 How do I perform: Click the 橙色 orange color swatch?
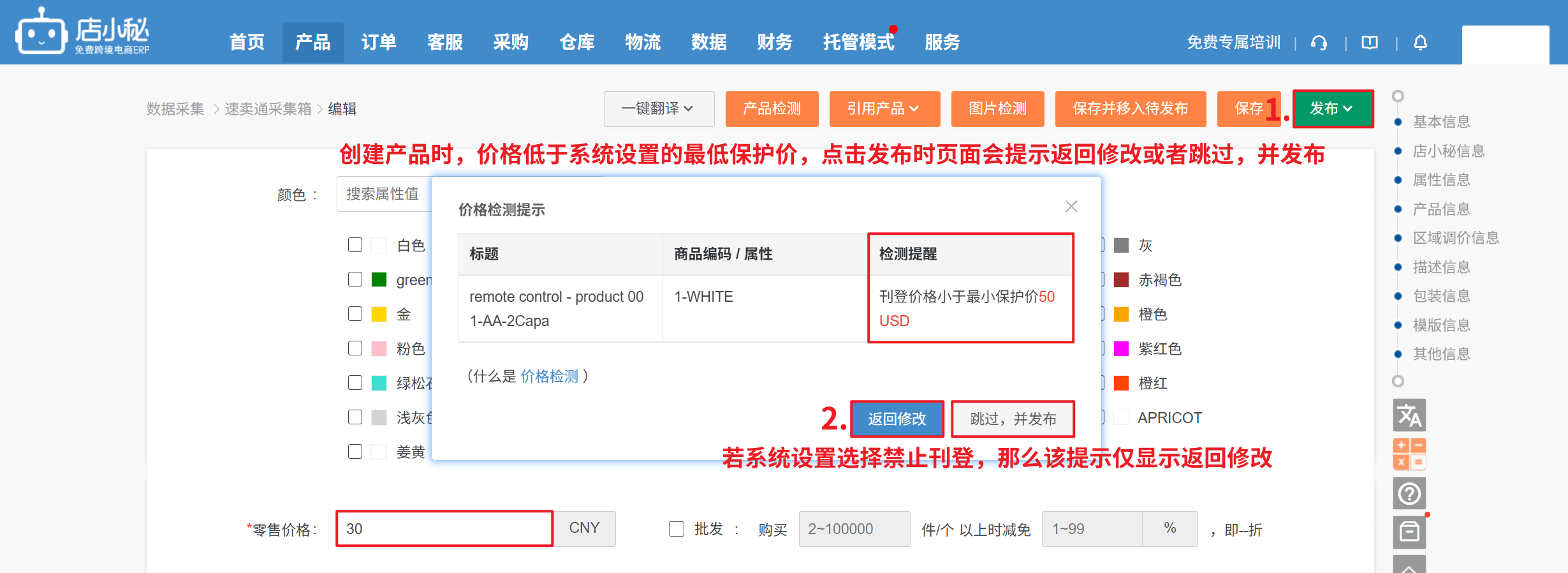point(1121,314)
